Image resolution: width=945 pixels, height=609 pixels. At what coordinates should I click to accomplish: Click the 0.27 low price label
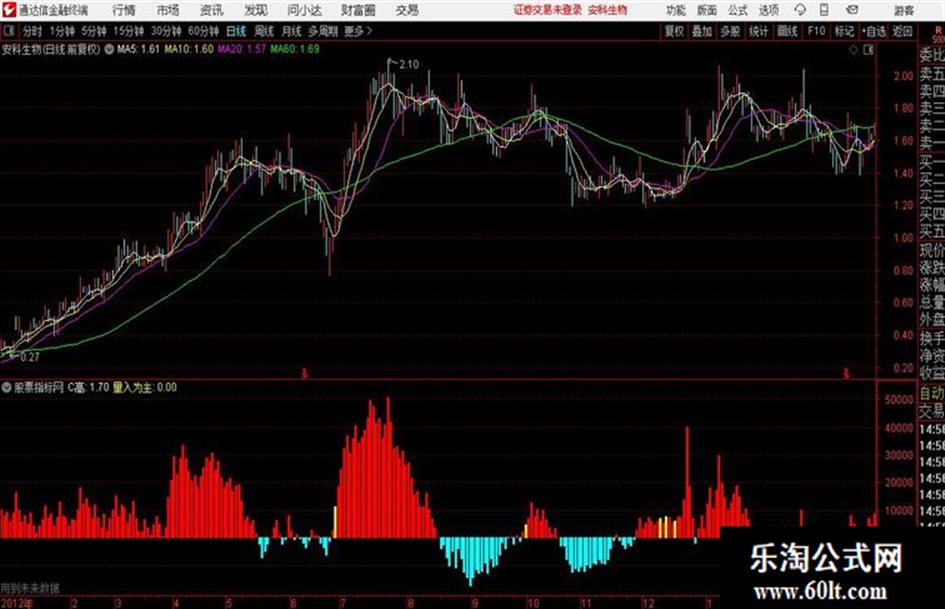click(x=30, y=357)
